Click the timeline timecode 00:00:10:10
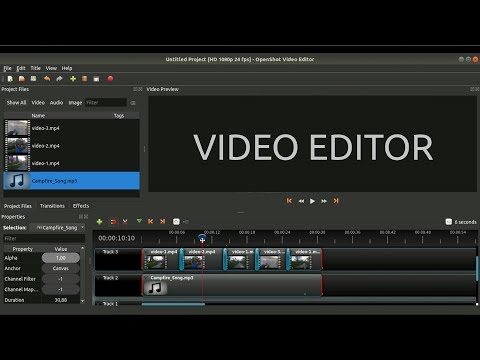This screenshot has width=480, height=360. coord(116,238)
